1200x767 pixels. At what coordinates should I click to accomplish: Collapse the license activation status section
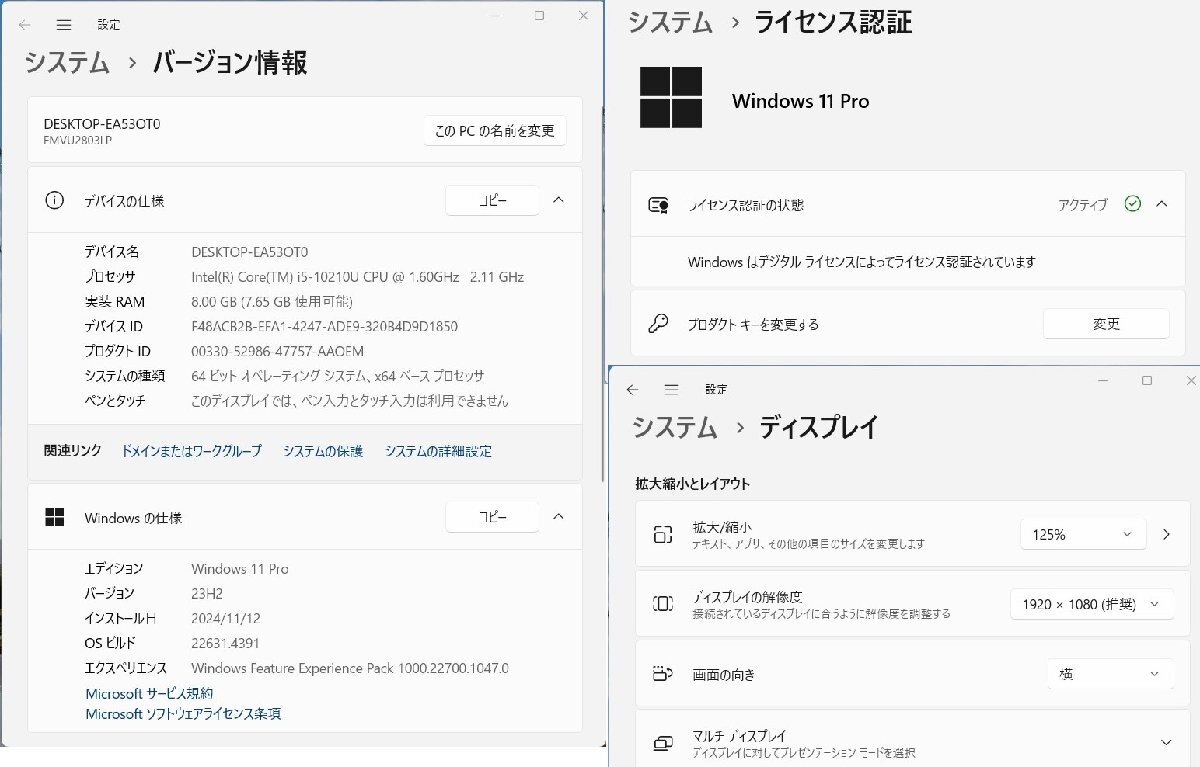1161,204
